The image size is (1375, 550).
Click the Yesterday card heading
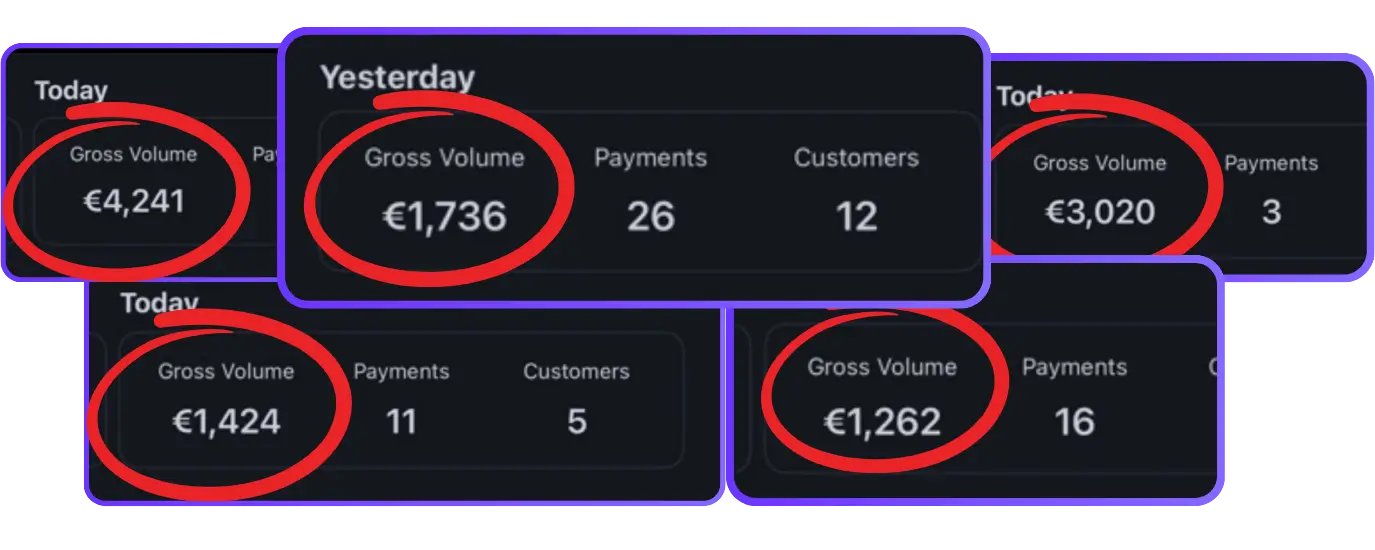click(x=397, y=77)
